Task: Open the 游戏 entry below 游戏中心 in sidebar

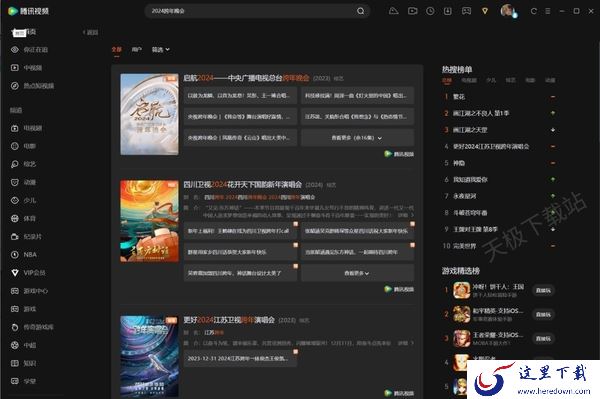Action: (23, 309)
